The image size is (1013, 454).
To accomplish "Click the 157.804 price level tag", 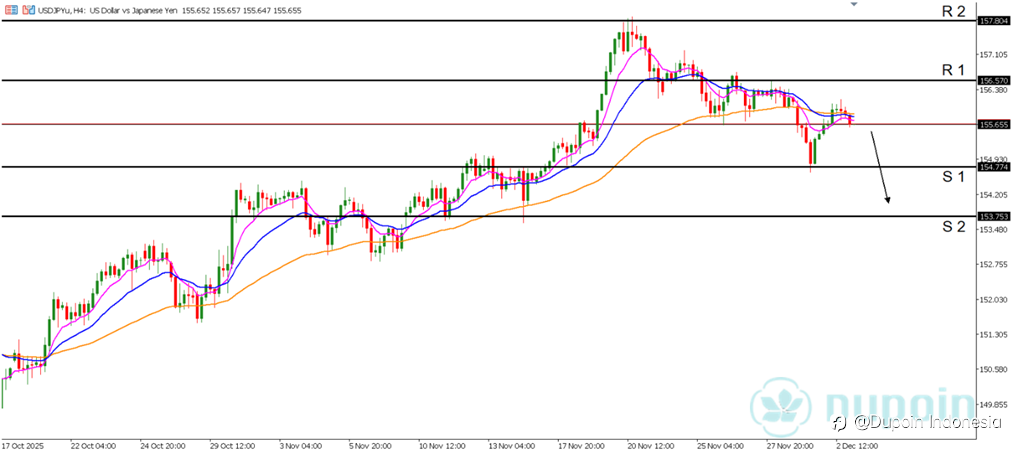I will [x=993, y=21].
